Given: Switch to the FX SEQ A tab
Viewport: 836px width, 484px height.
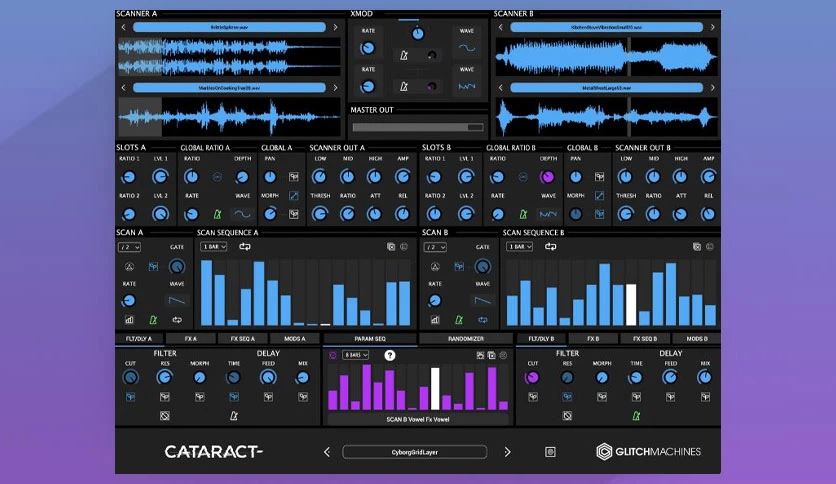Looking at the screenshot, I should 243,338.
